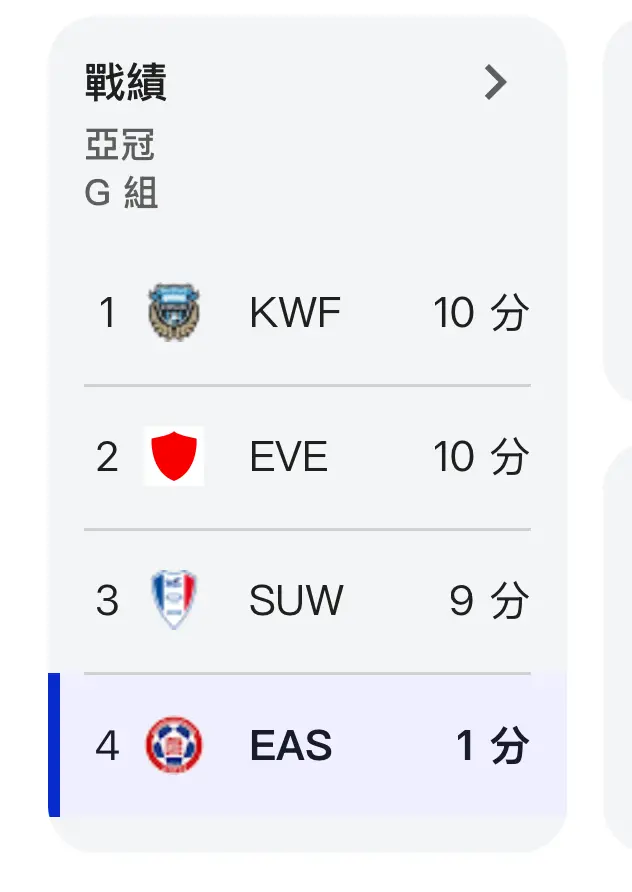Click KWF's 10 分 points value
Viewport: 632px width, 892px height.
[x=481, y=312]
